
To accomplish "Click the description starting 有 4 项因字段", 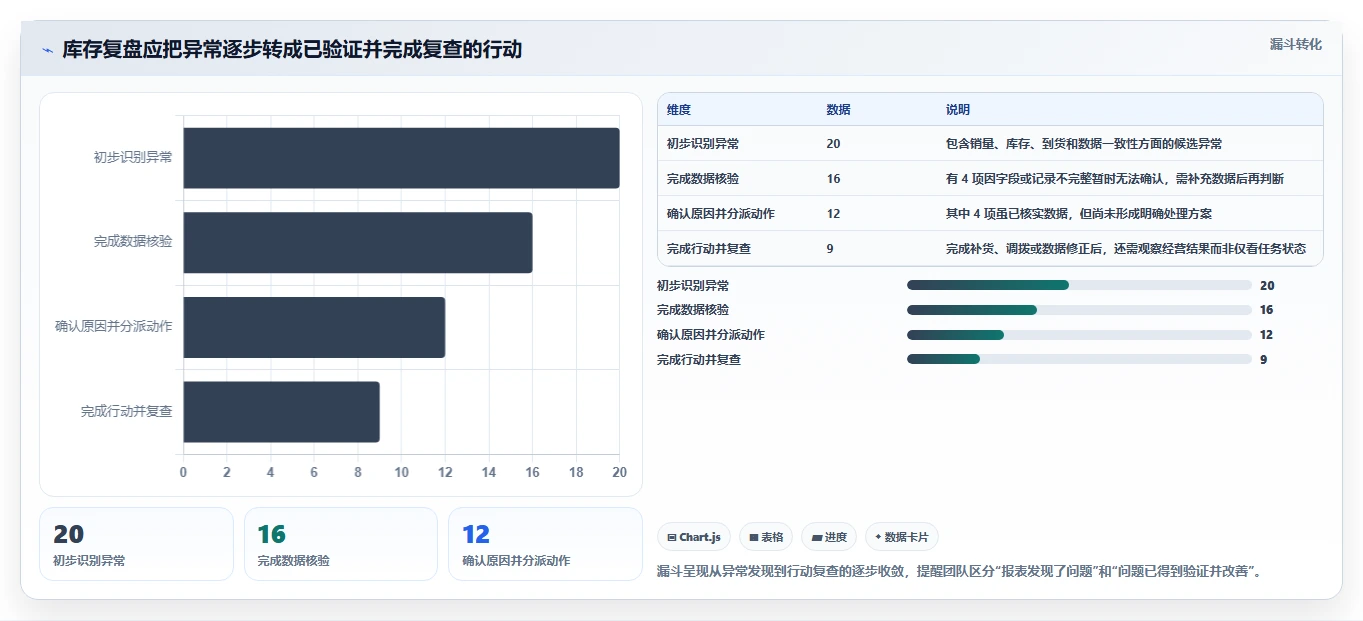I will 1115,179.
